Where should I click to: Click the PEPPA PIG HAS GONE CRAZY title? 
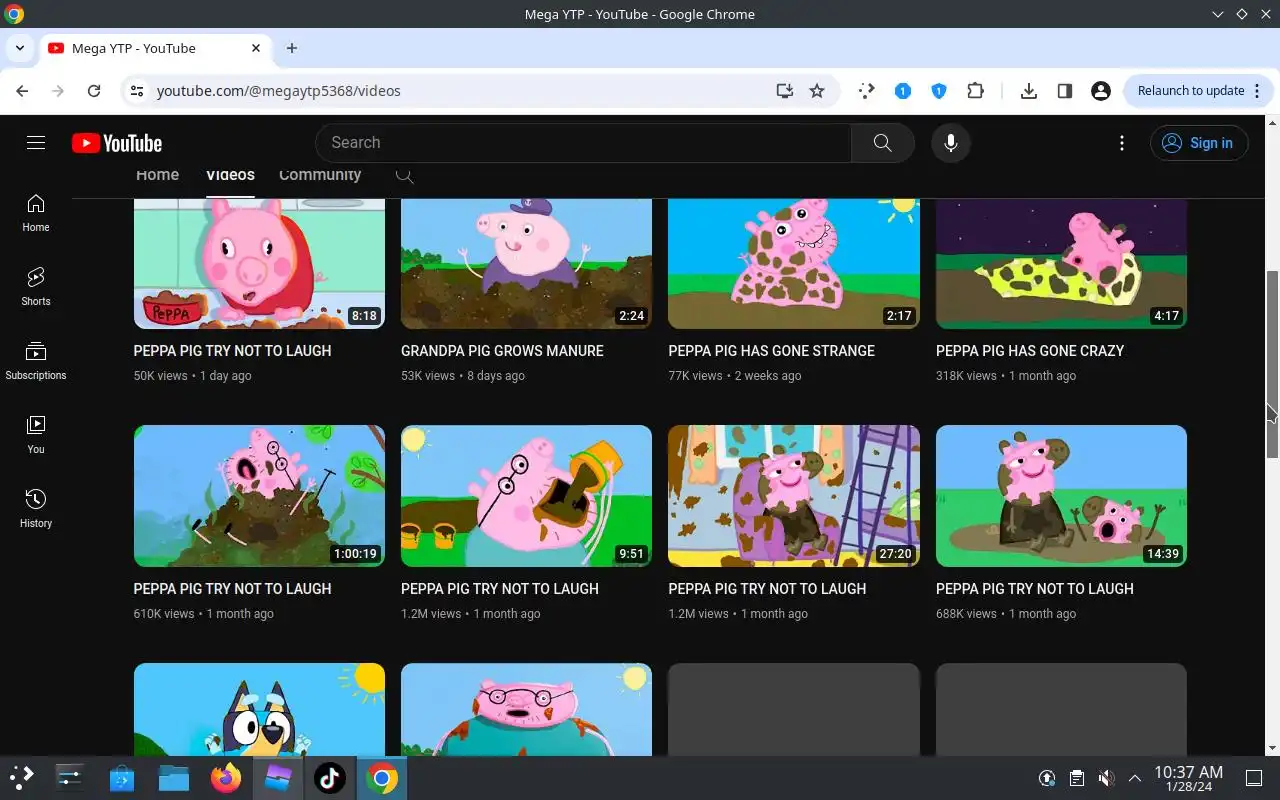tap(1030, 351)
